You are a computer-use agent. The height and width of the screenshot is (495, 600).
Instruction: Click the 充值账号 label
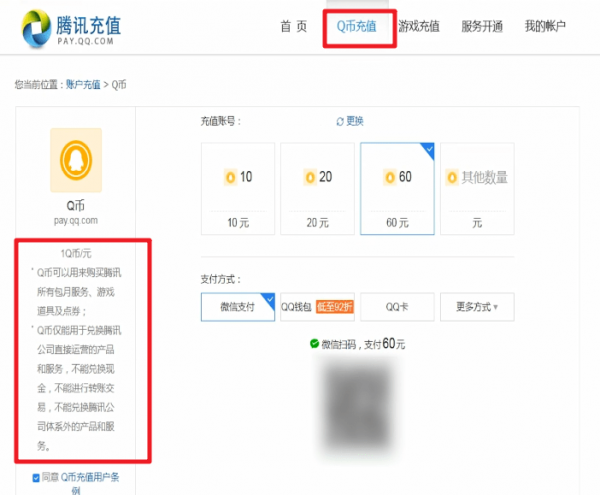(x=221, y=121)
